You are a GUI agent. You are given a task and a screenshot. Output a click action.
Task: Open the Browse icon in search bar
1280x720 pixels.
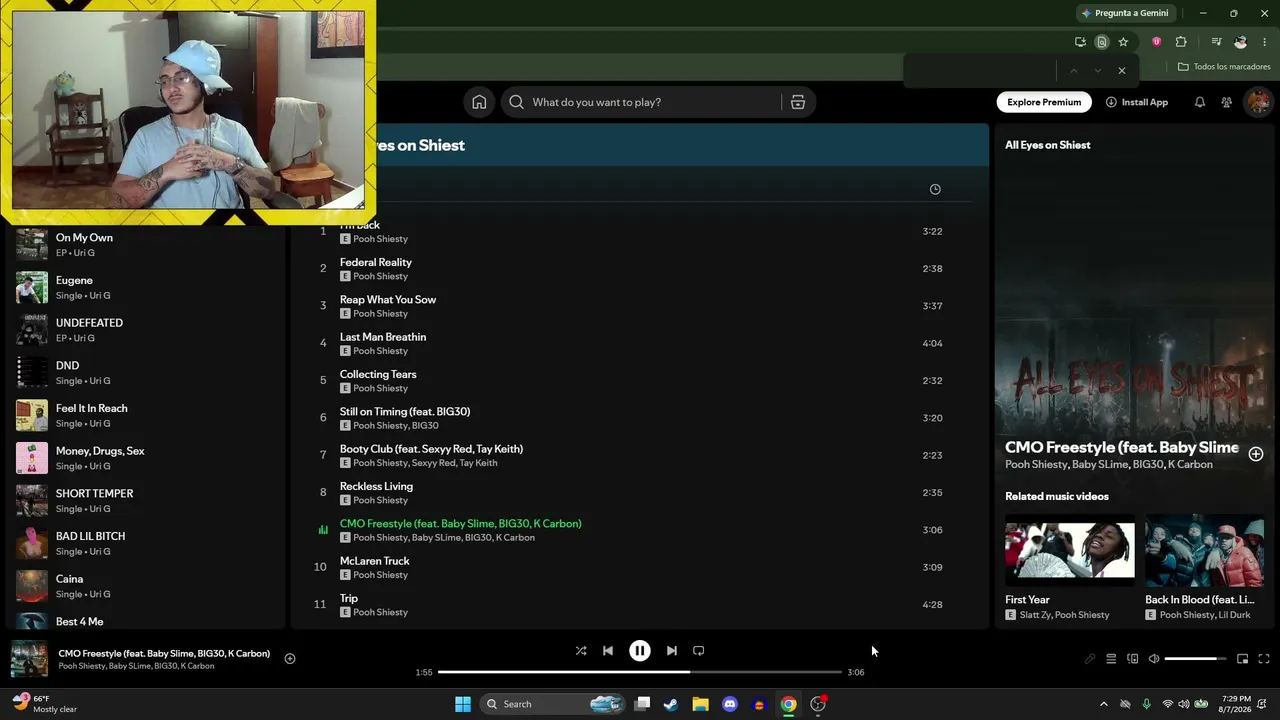click(x=798, y=102)
